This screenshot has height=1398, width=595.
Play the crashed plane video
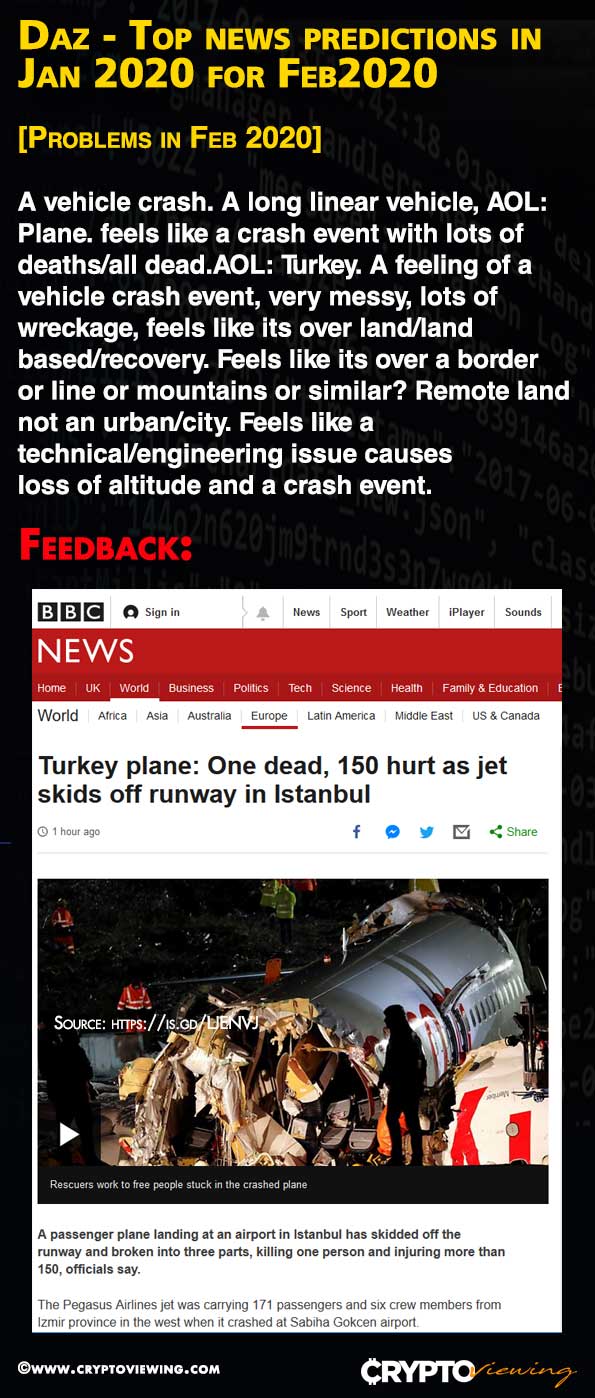tap(69, 1133)
